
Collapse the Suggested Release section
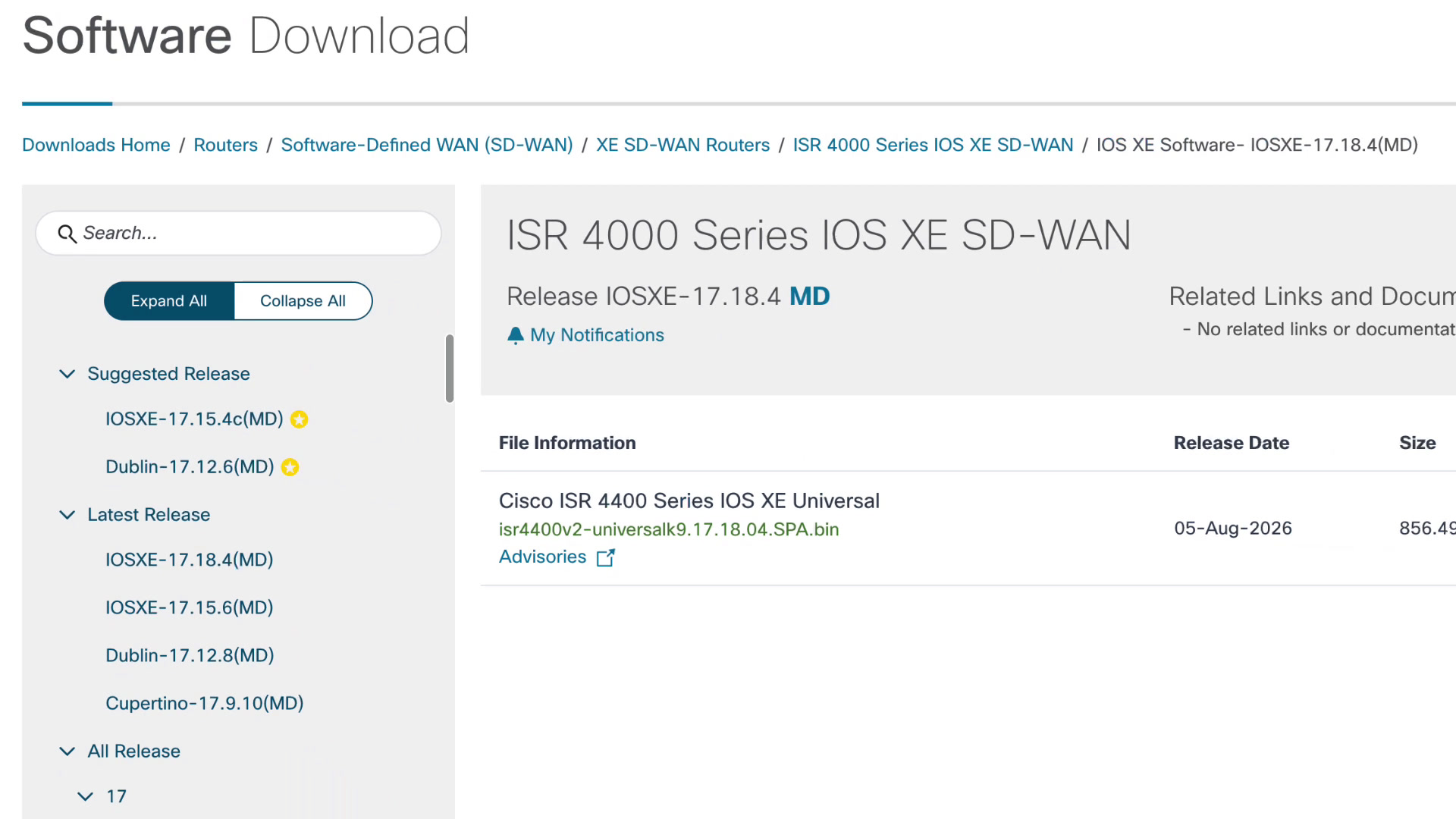pyautogui.click(x=67, y=374)
